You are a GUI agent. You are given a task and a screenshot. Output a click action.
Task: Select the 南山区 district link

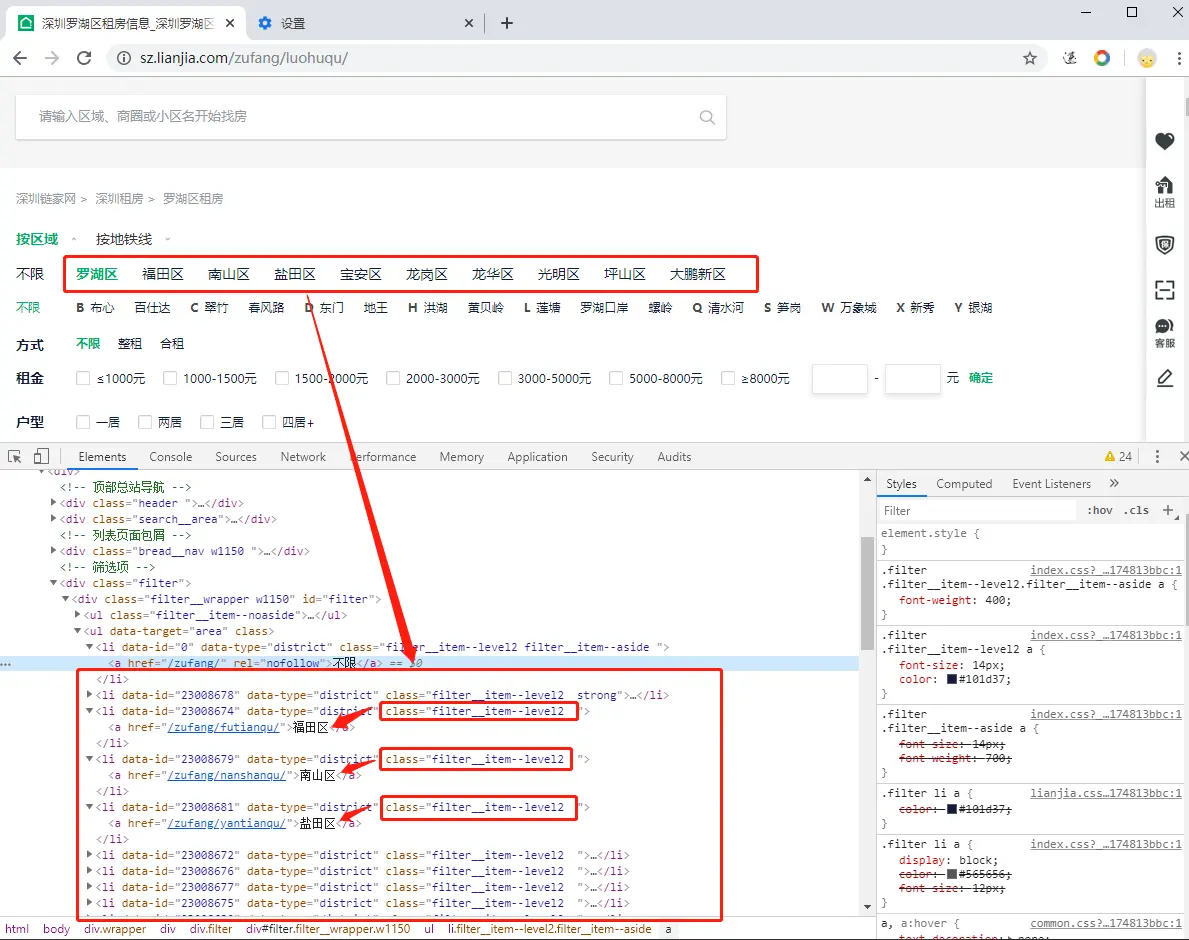click(x=229, y=274)
